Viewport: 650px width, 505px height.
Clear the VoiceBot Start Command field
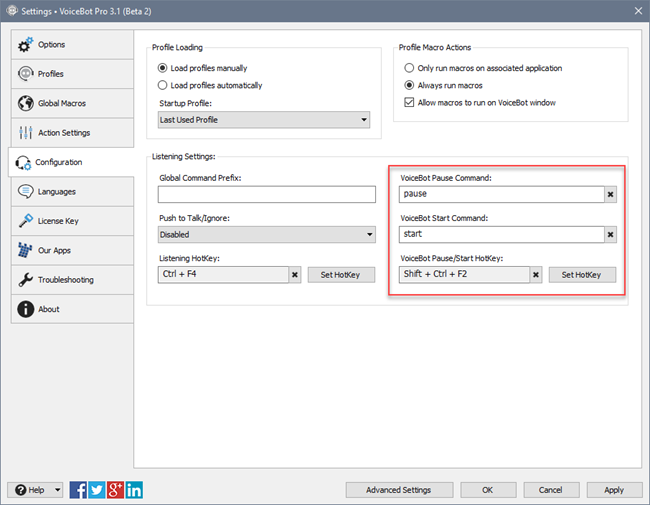611,235
